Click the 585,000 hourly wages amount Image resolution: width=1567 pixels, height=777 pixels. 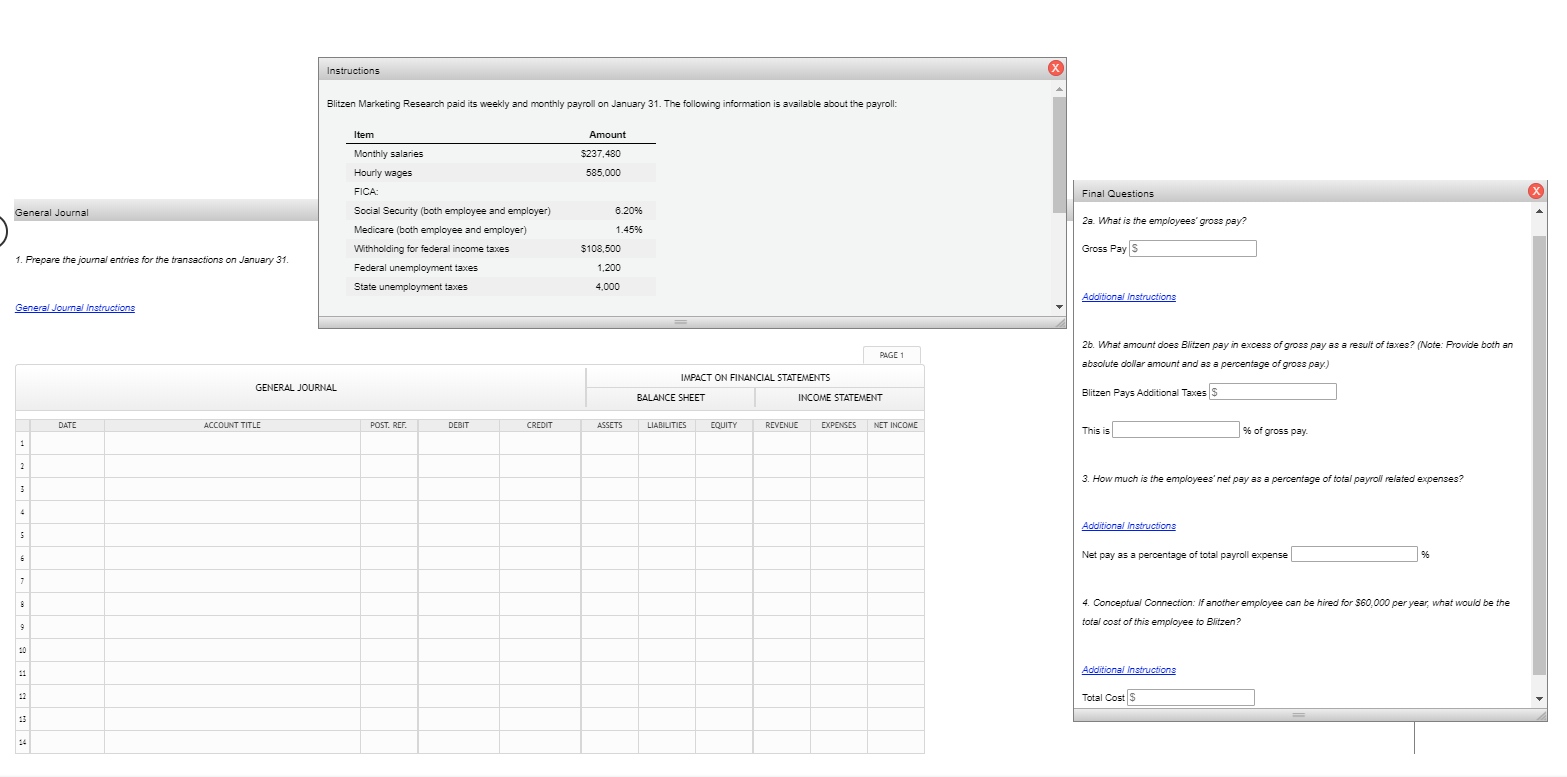point(603,173)
